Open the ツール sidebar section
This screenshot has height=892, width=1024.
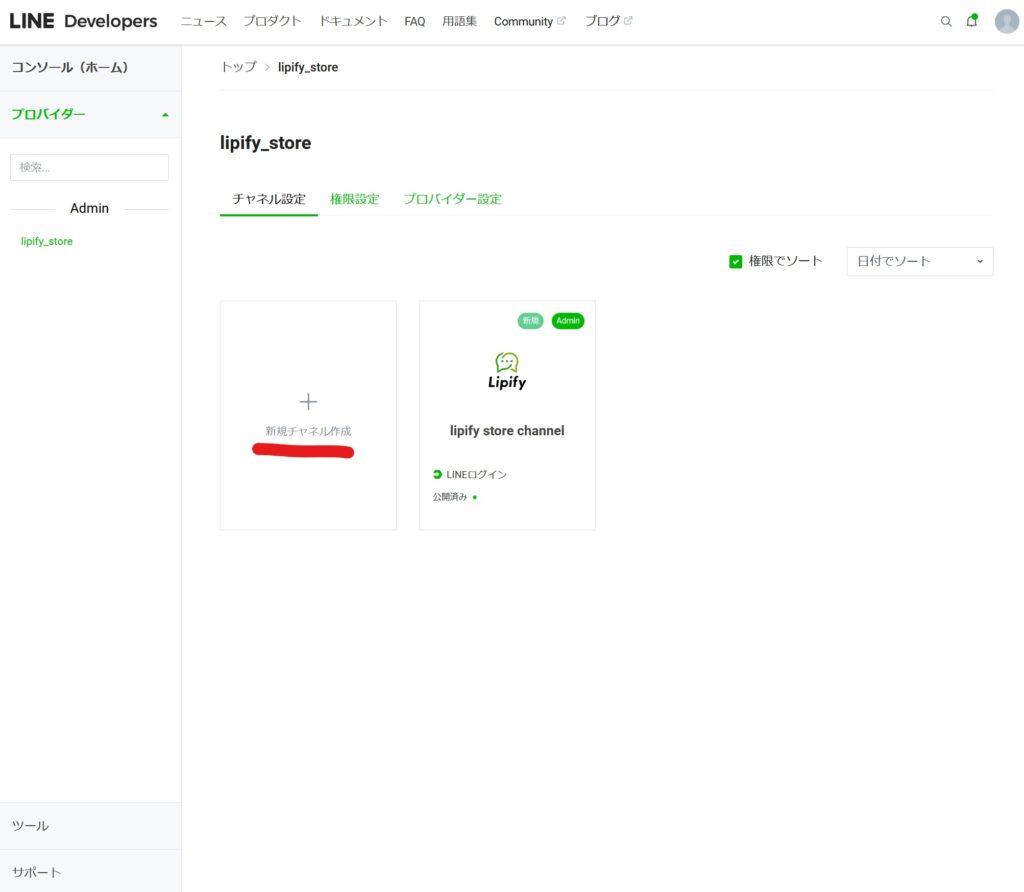(90, 826)
